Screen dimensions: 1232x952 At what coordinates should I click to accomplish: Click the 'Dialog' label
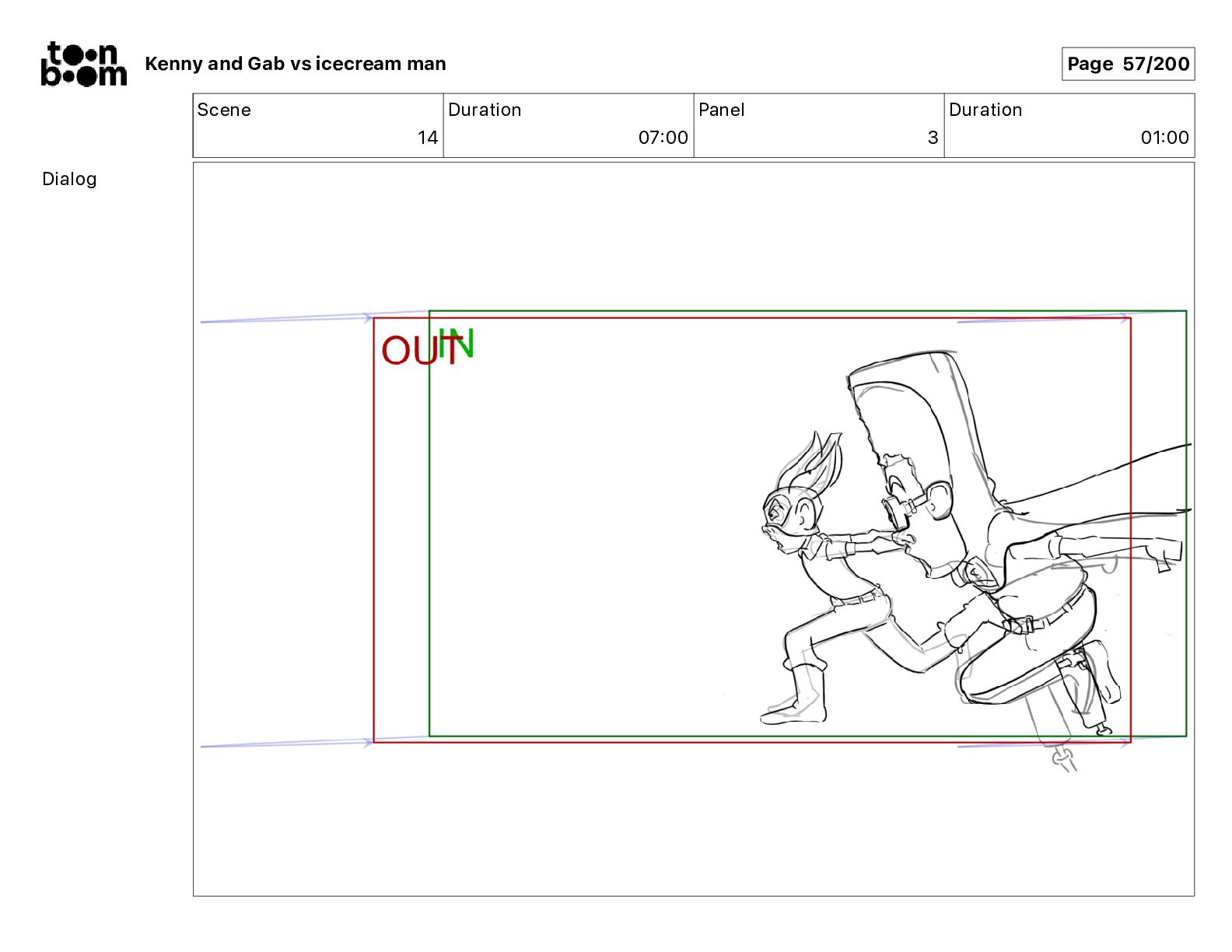[x=69, y=179]
